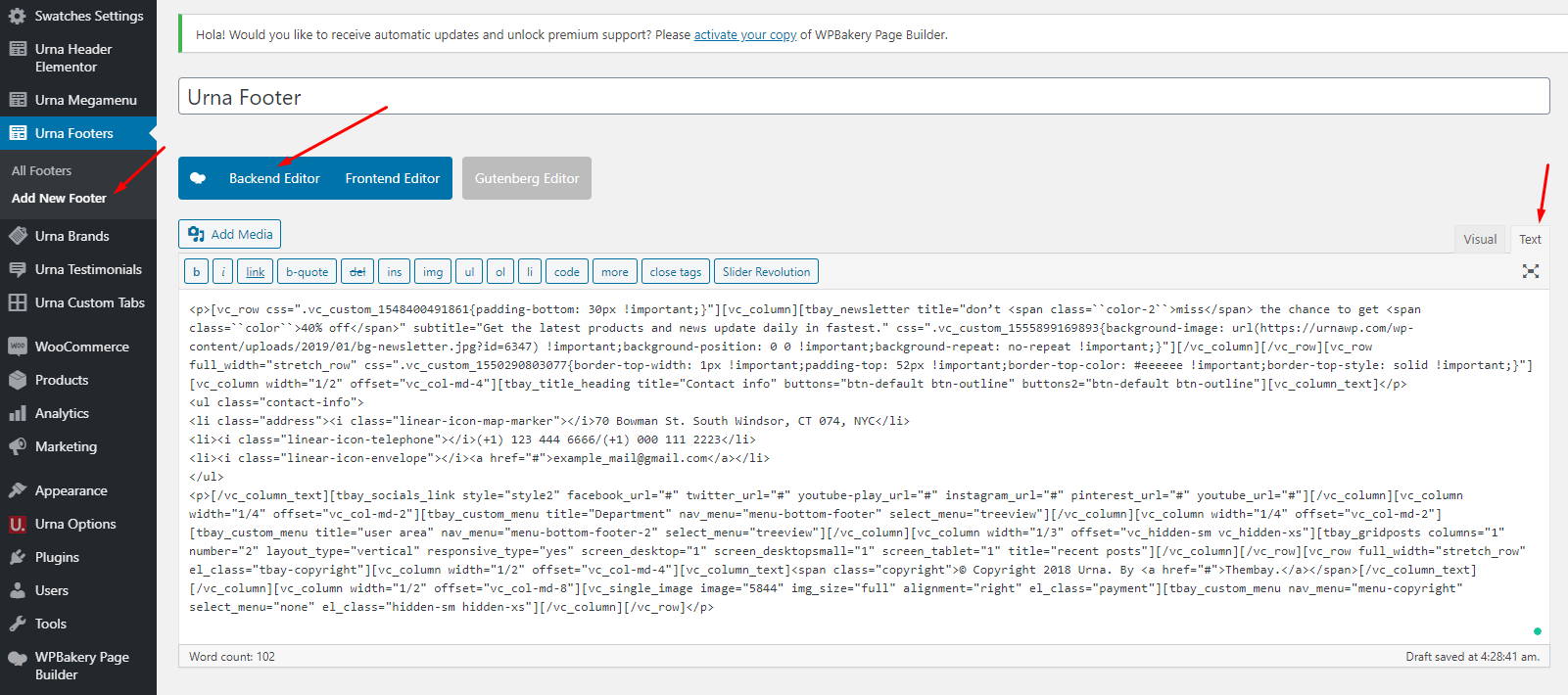The image size is (1568, 695).
Task: Click the Plugins plug icon
Action: point(18,557)
